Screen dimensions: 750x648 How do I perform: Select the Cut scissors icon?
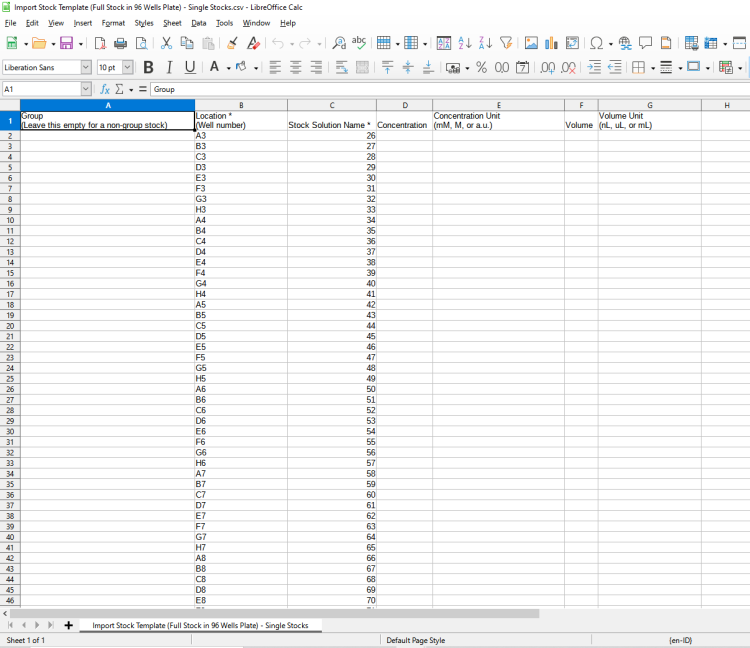[x=166, y=43]
